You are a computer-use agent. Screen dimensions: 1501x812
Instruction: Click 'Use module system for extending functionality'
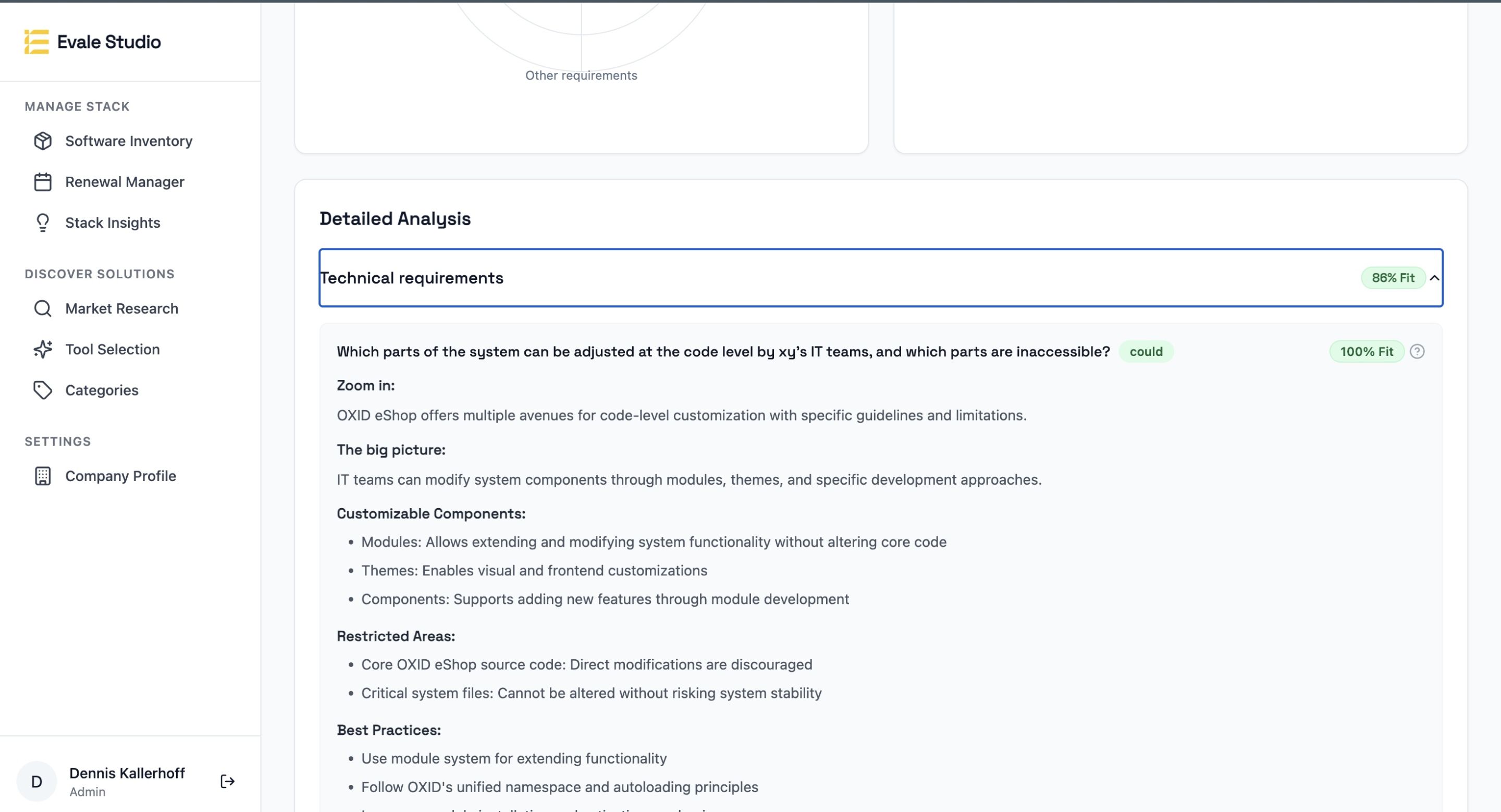click(x=514, y=758)
